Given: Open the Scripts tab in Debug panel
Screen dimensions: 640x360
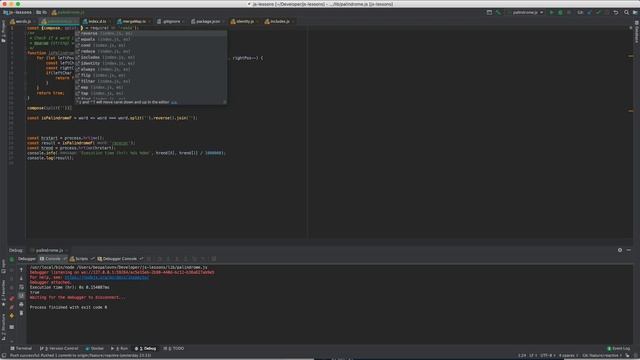Looking at the screenshot, I should click(x=81, y=259).
